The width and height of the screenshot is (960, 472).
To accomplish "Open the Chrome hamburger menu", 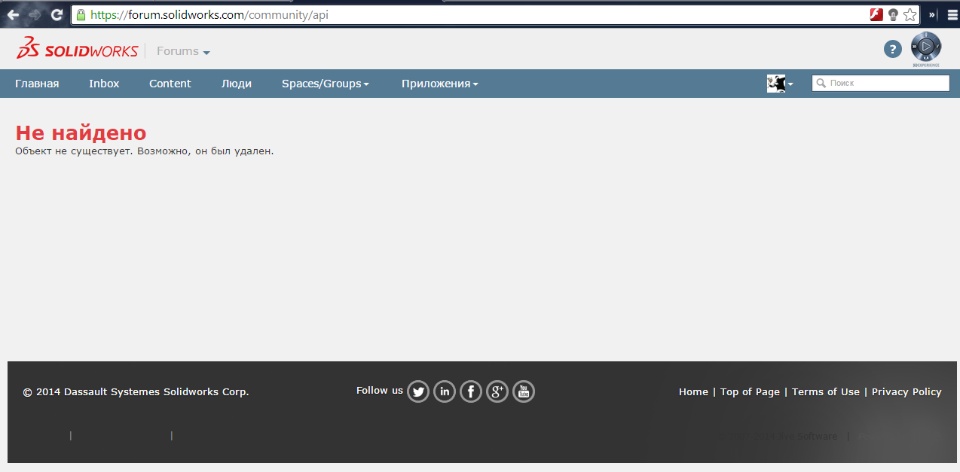I will tap(952, 15).
